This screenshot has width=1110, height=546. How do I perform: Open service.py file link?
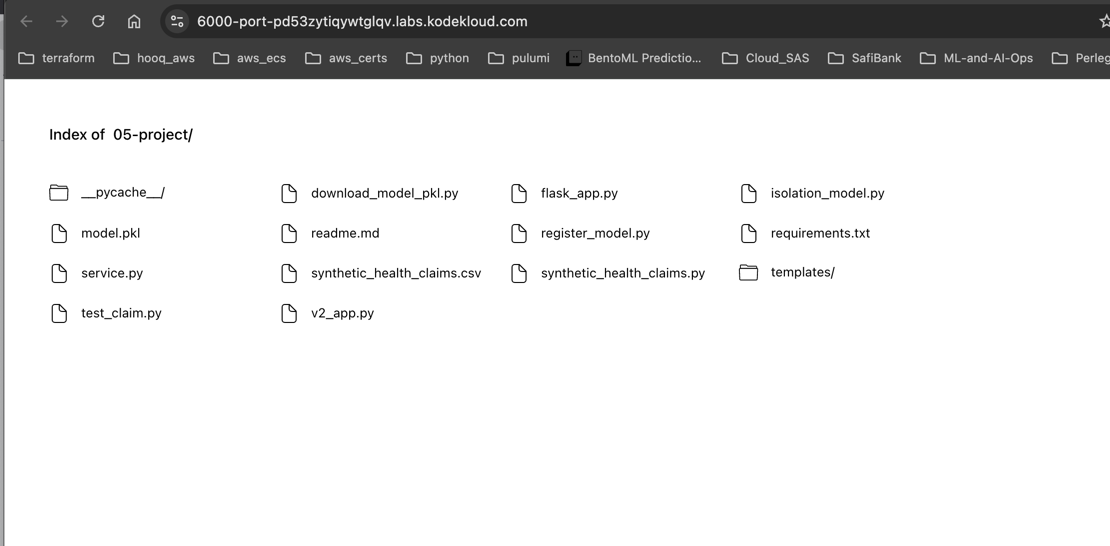pyautogui.click(x=112, y=273)
